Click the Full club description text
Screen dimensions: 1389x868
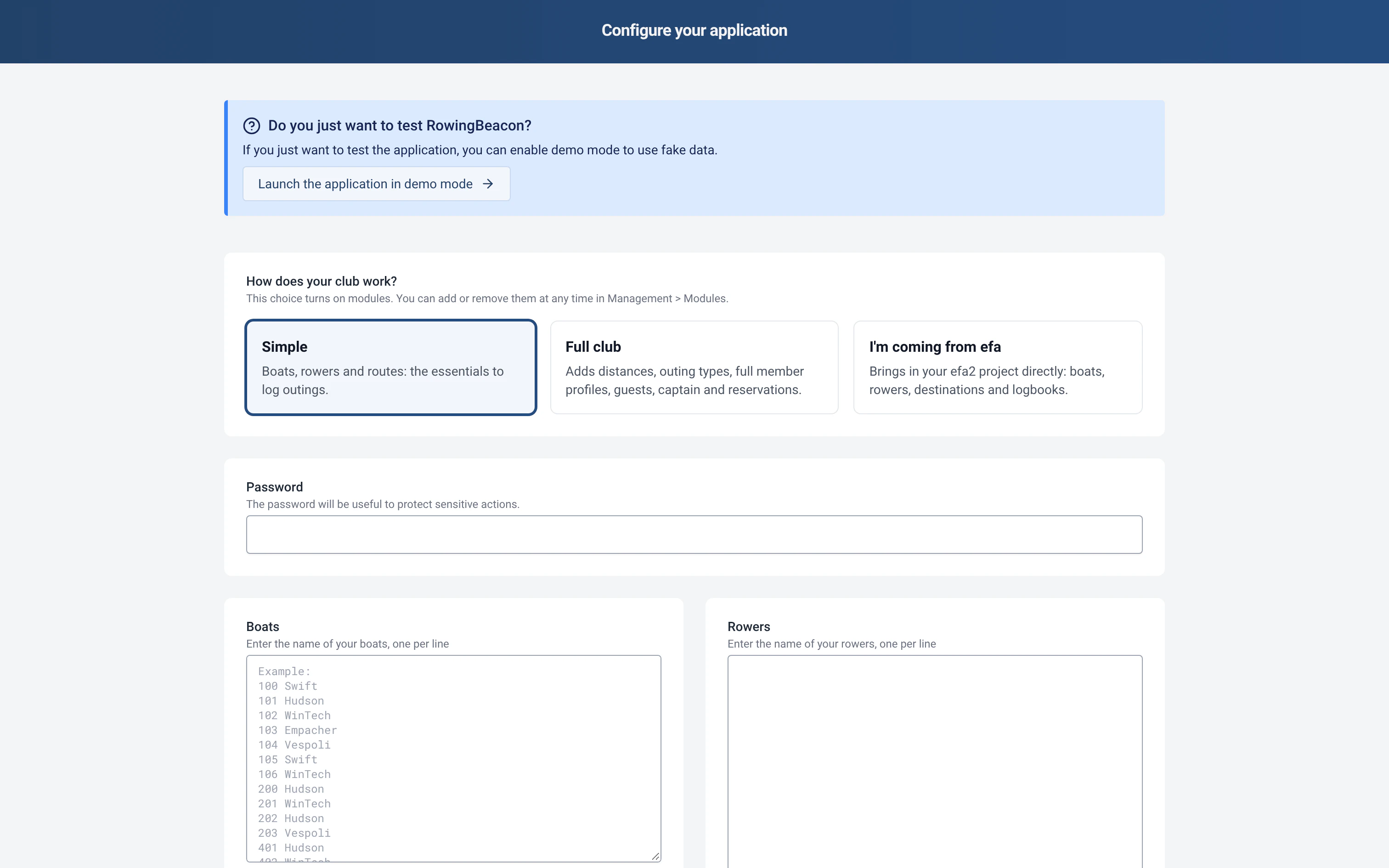coord(684,381)
